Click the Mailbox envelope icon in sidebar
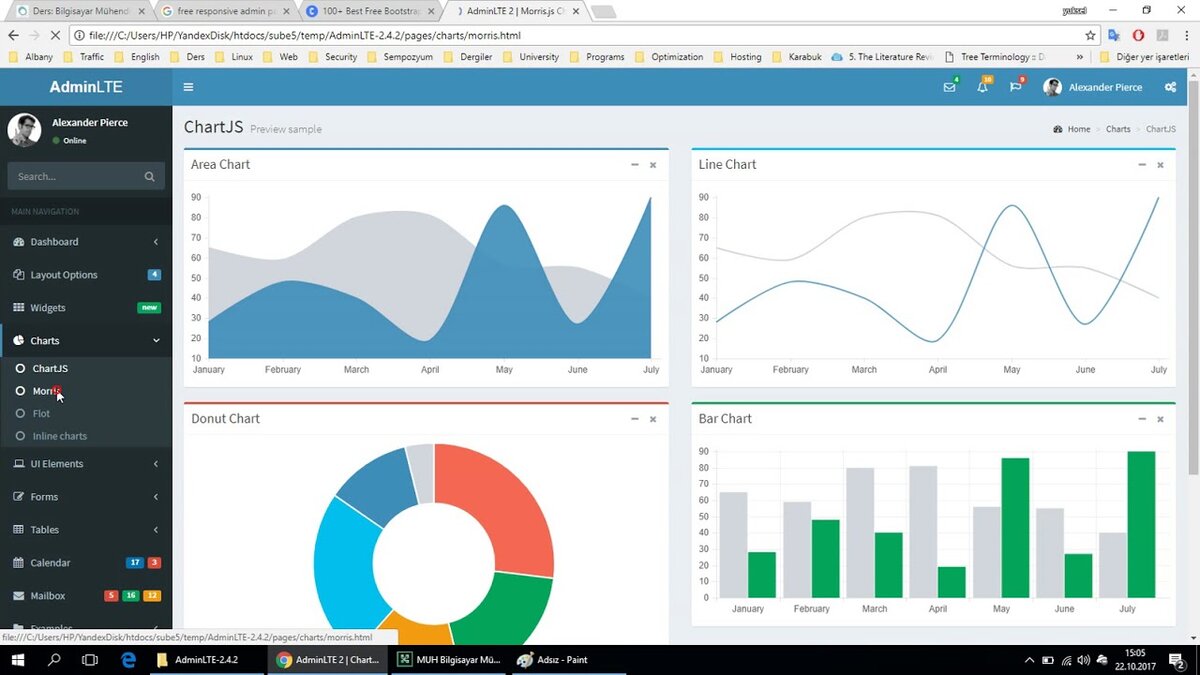1200x675 pixels. tap(18, 596)
